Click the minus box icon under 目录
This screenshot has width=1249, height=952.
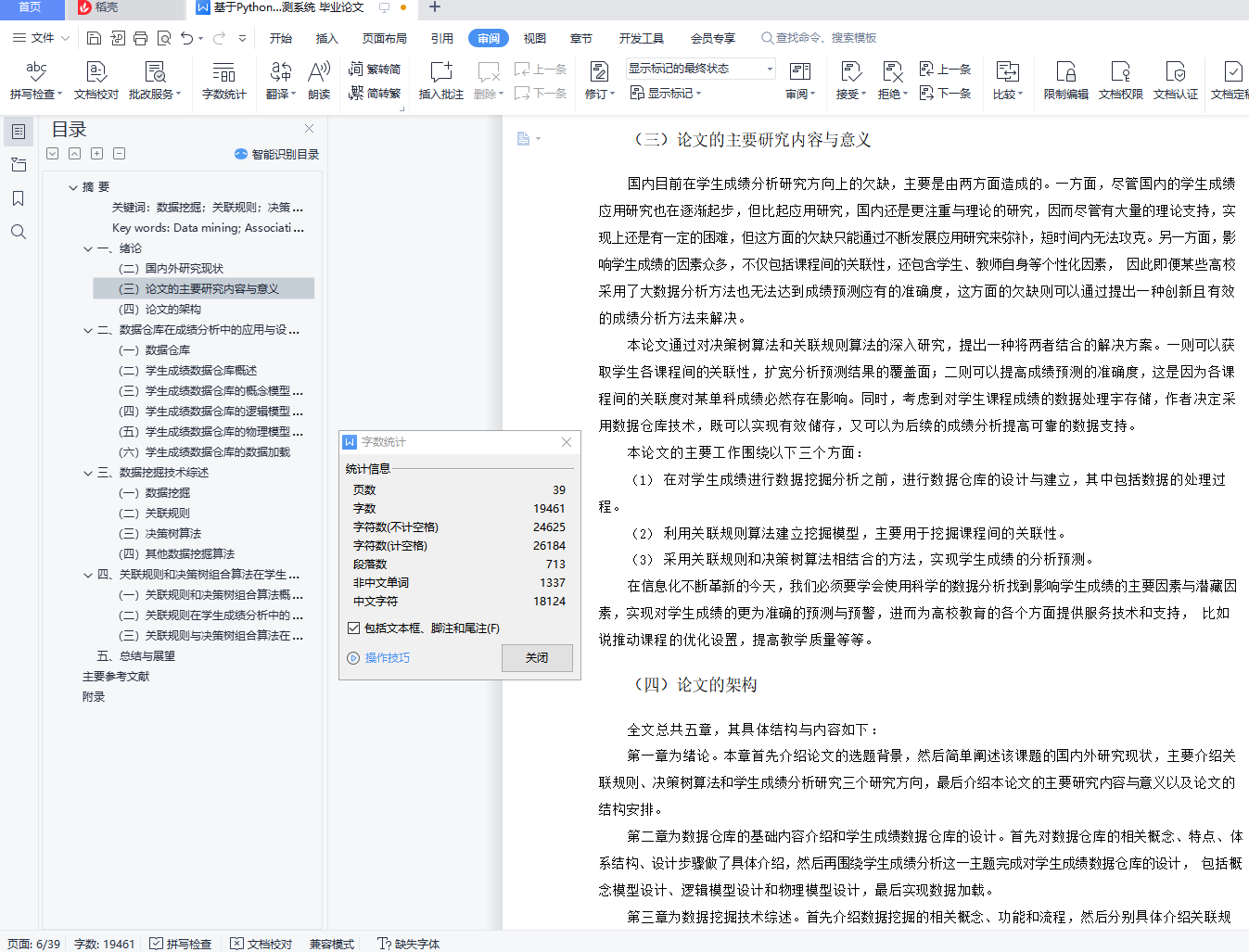click(119, 154)
